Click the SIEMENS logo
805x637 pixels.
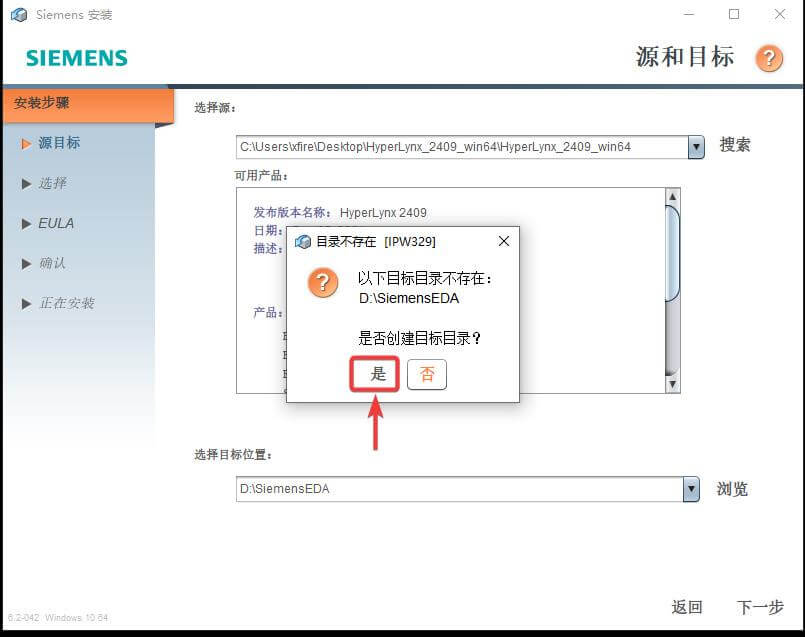point(76,58)
